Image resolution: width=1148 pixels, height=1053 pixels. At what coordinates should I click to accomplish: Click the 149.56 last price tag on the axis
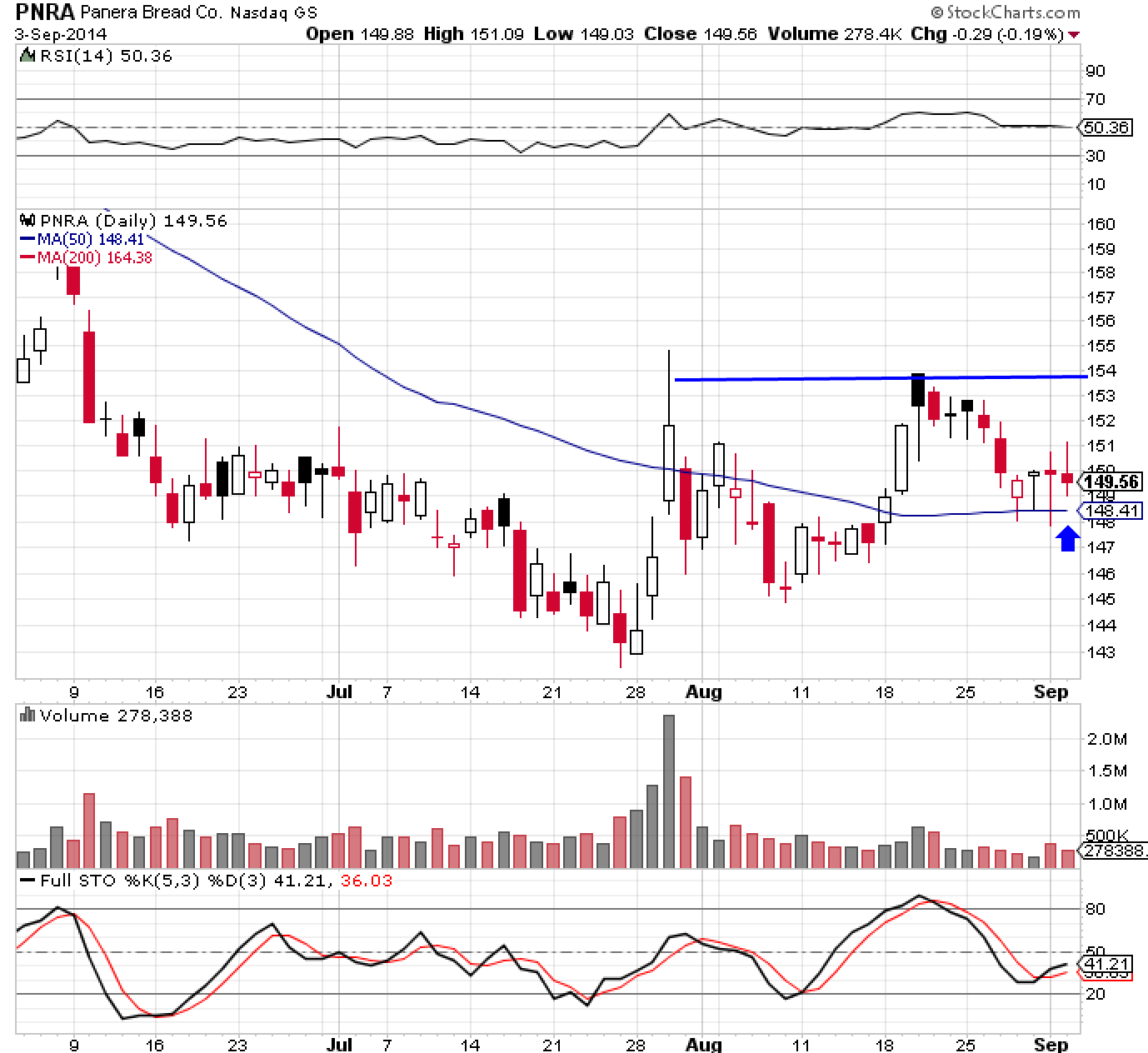(x=1110, y=482)
